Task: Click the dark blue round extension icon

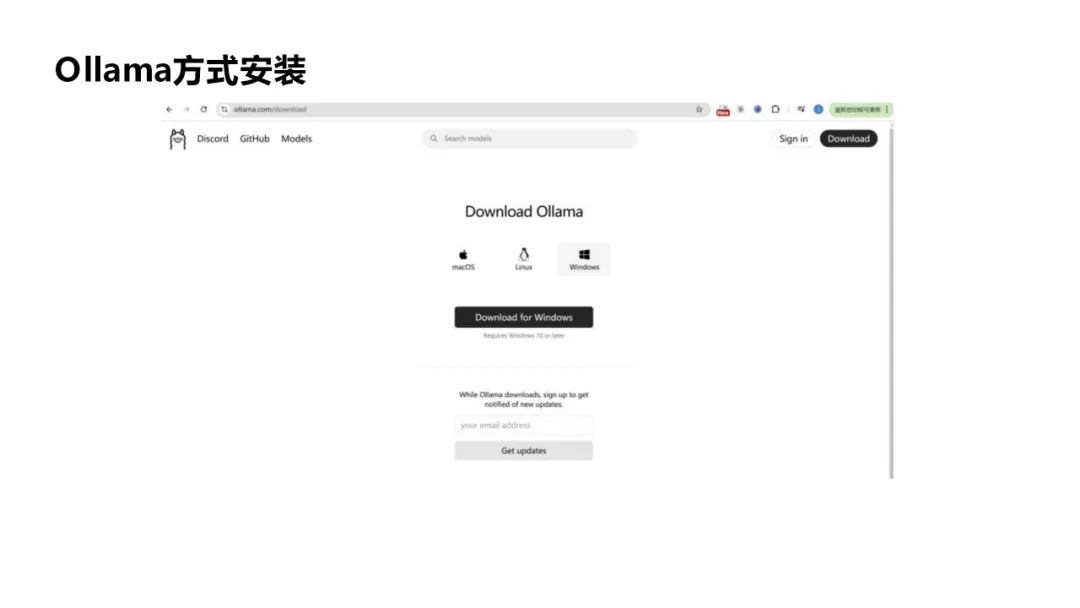Action: pos(758,109)
